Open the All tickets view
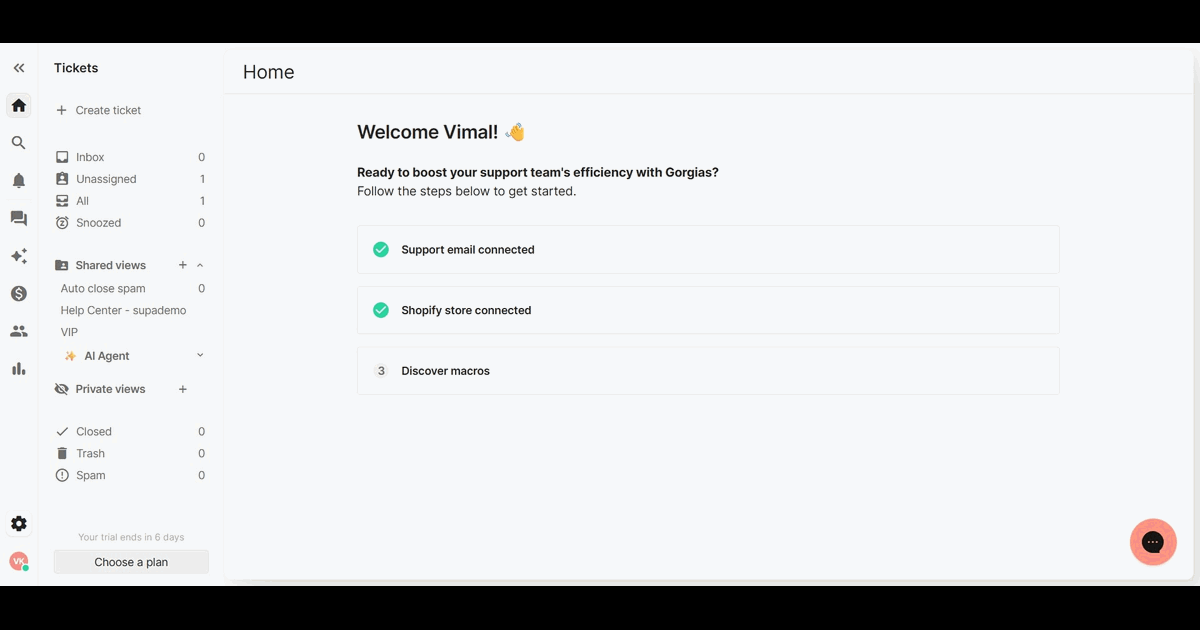 point(131,201)
